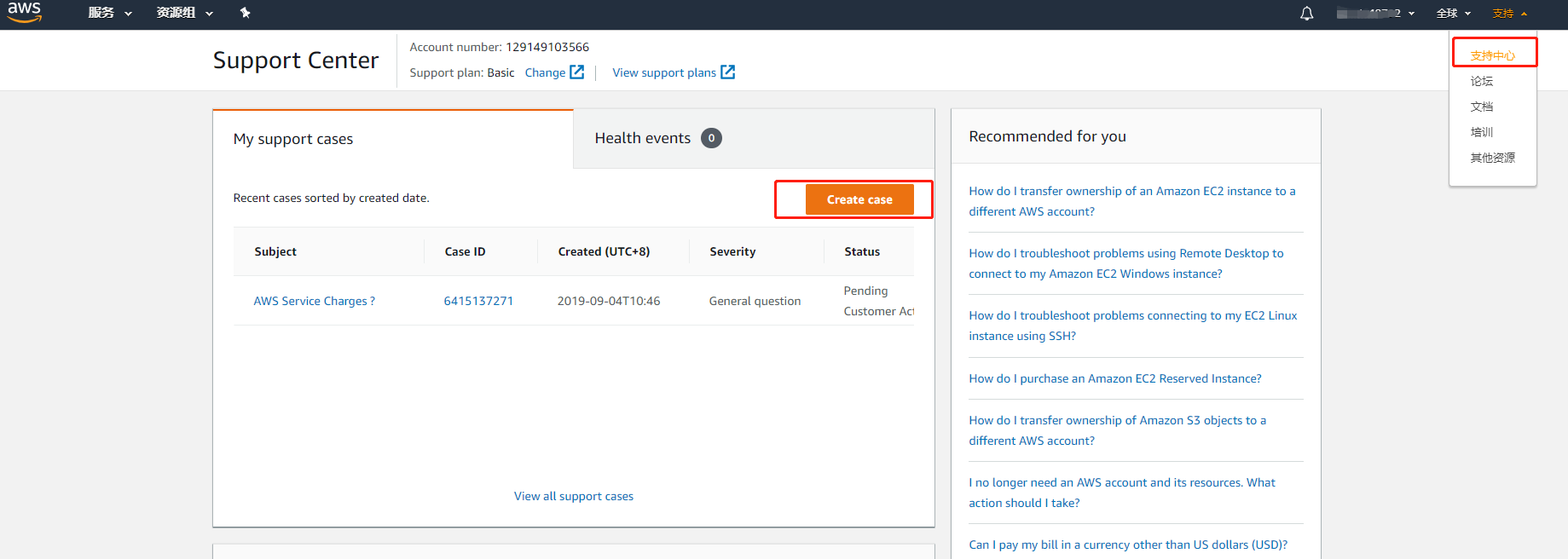Open the transfer EC2 instance ownership article

[x=1131, y=201]
